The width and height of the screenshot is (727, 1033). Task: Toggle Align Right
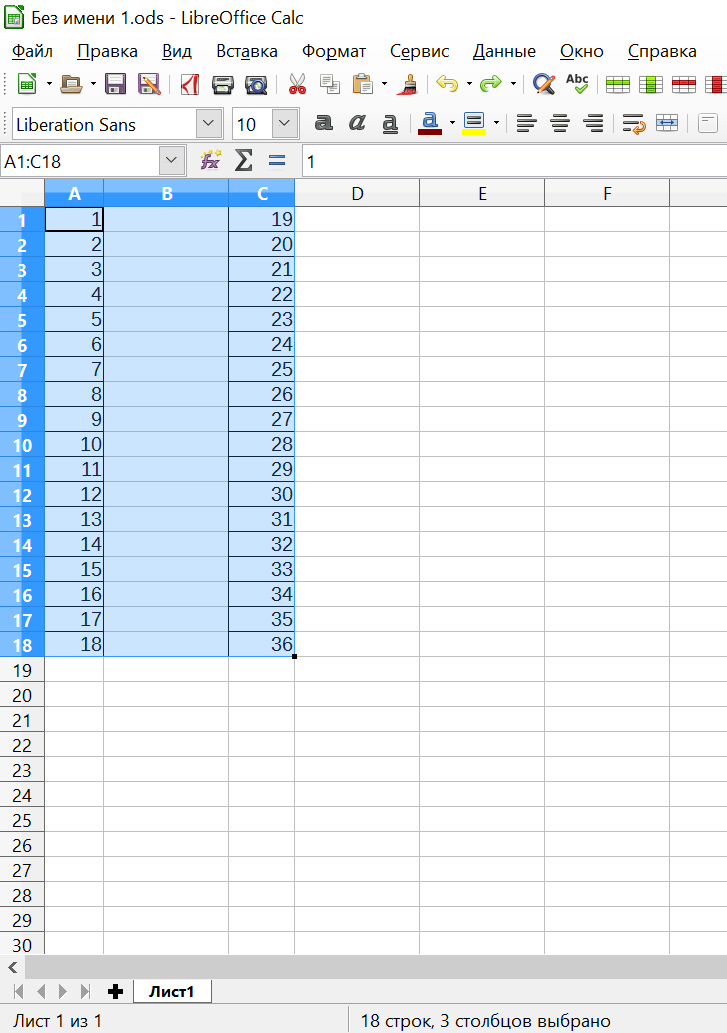[x=593, y=123]
